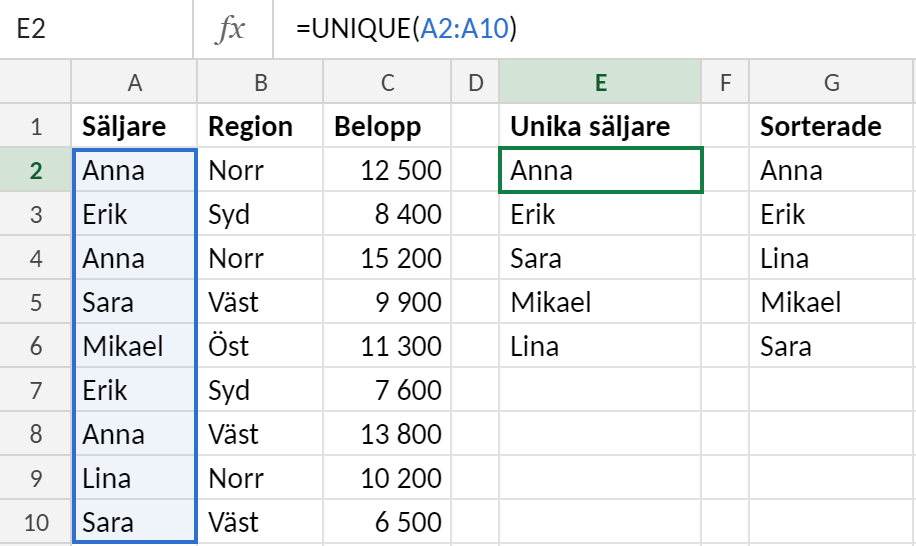Click Norr in row 2
The height and width of the screenshot is (546, 916).
pos(261,170)
